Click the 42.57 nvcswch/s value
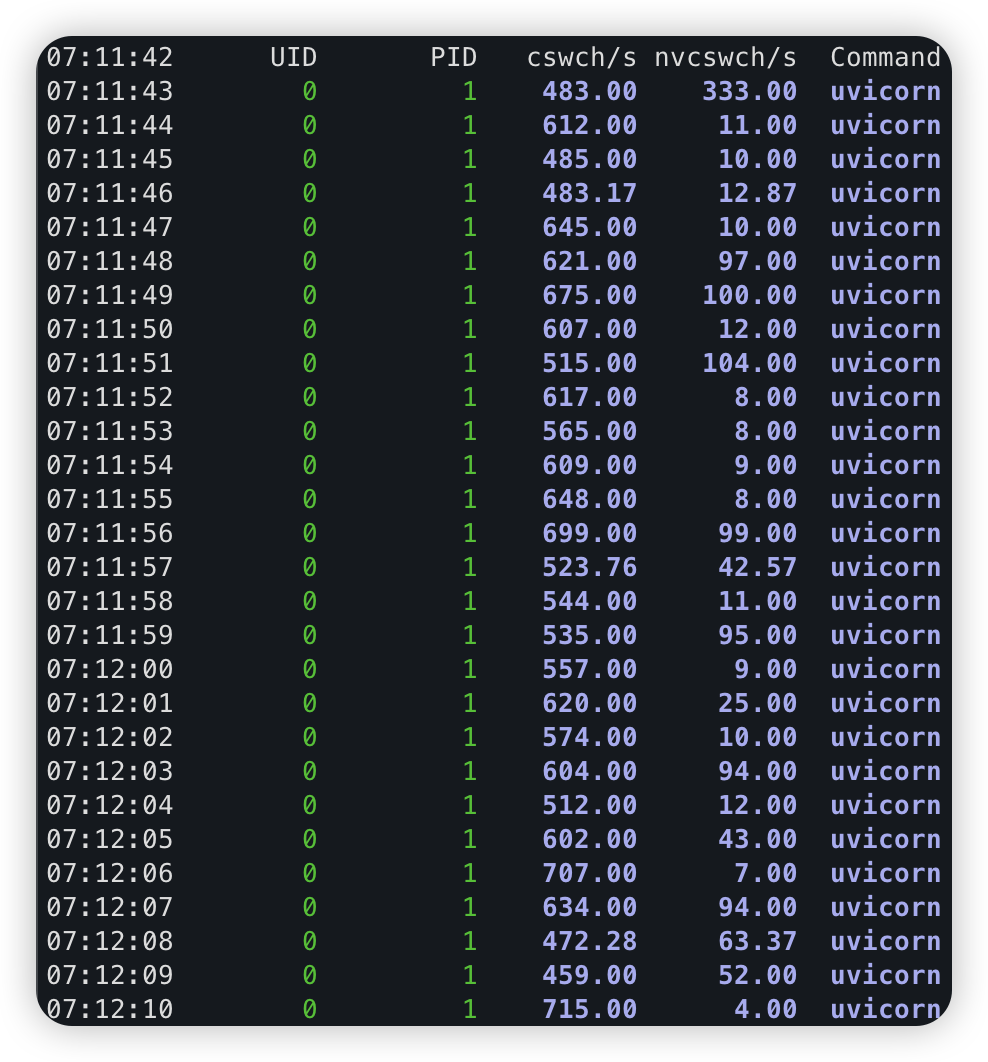 point(757,568)
